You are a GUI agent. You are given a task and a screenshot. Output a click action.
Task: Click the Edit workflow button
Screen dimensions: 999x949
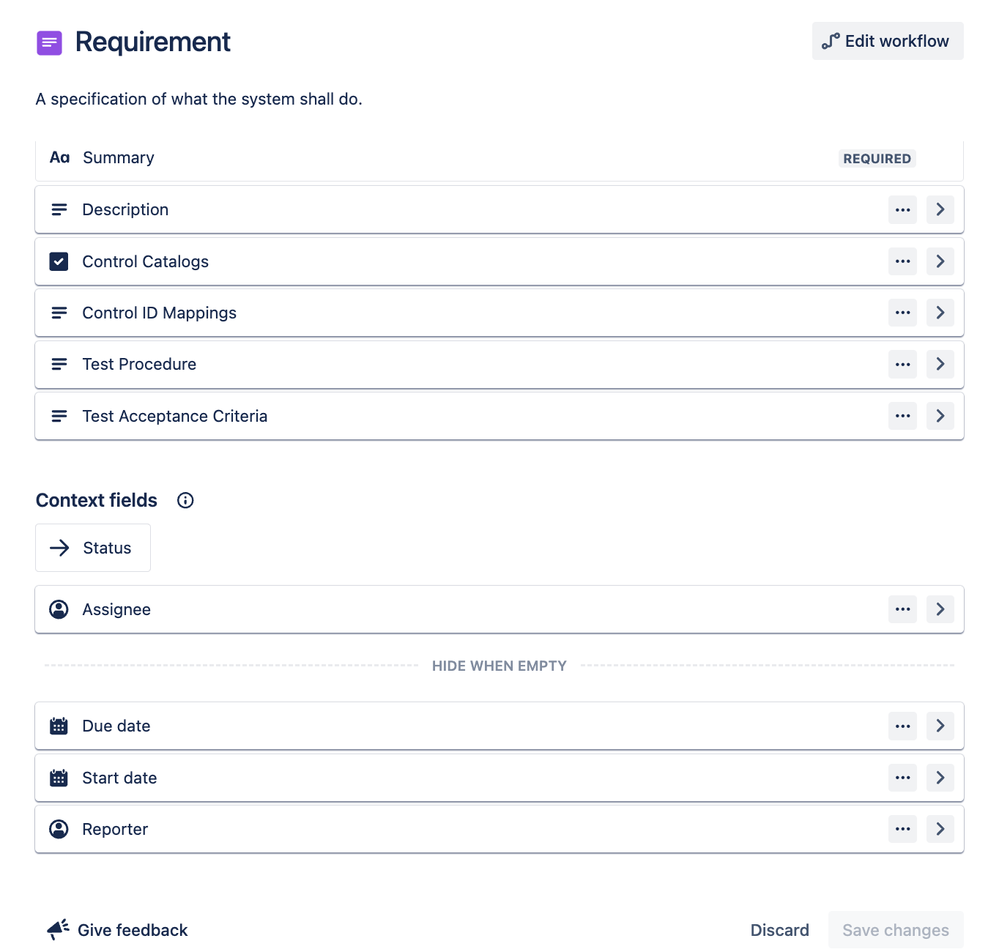coord(887,41)
